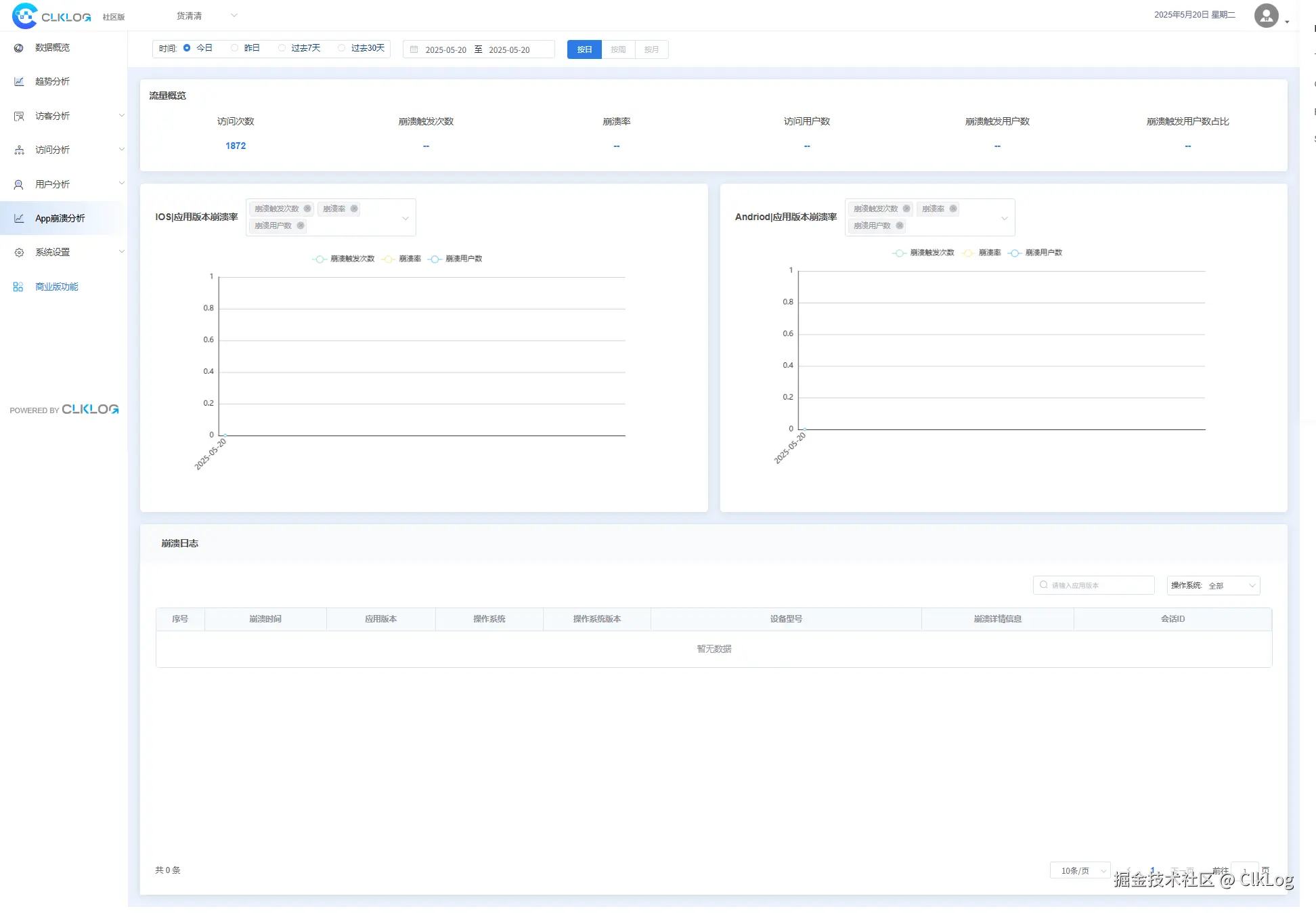Viewport: 1316px width, 913px height.
Task: Click the 趋势分析 chart icon
Action: pyautogui.click(x=19, y=82)
